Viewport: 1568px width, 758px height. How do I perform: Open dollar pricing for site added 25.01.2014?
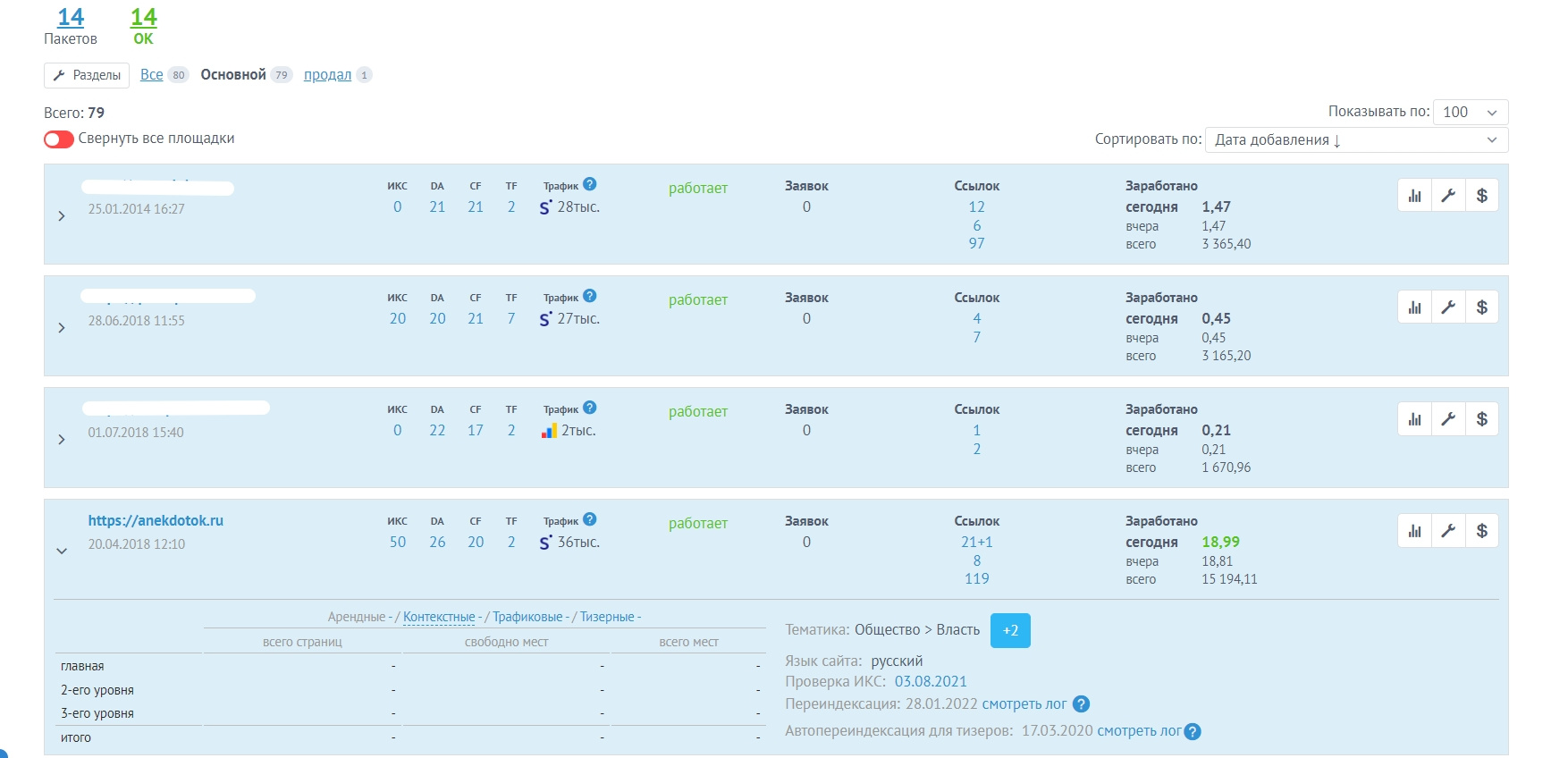click(x=1482, y=196)
